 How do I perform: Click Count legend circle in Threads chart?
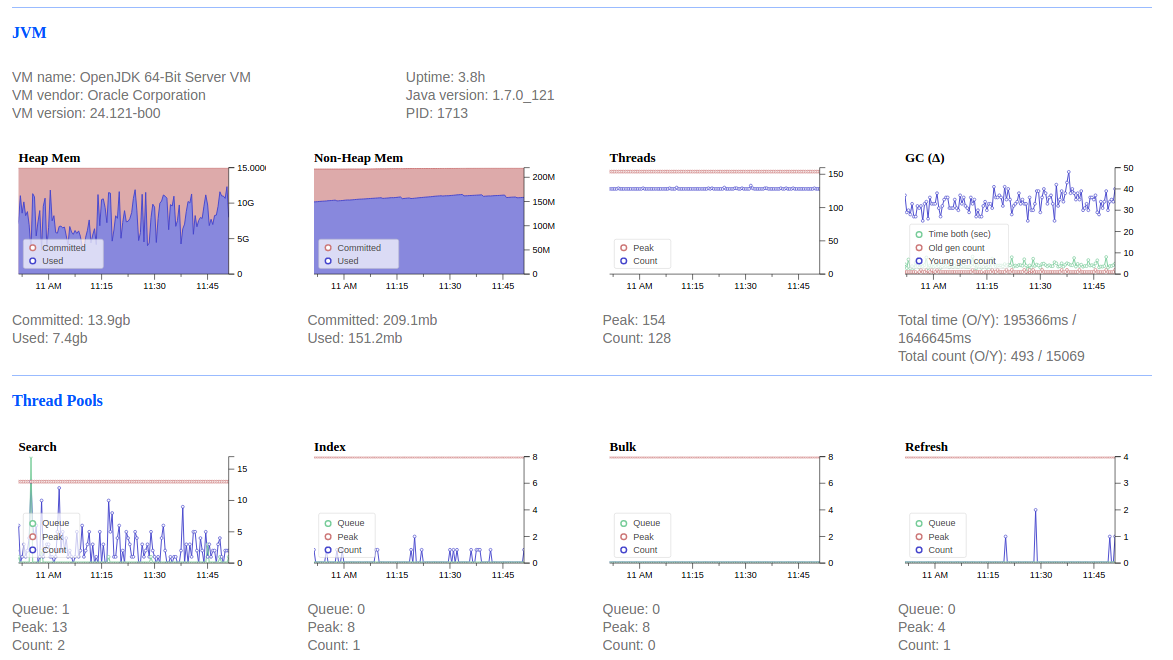coord(624,261)
